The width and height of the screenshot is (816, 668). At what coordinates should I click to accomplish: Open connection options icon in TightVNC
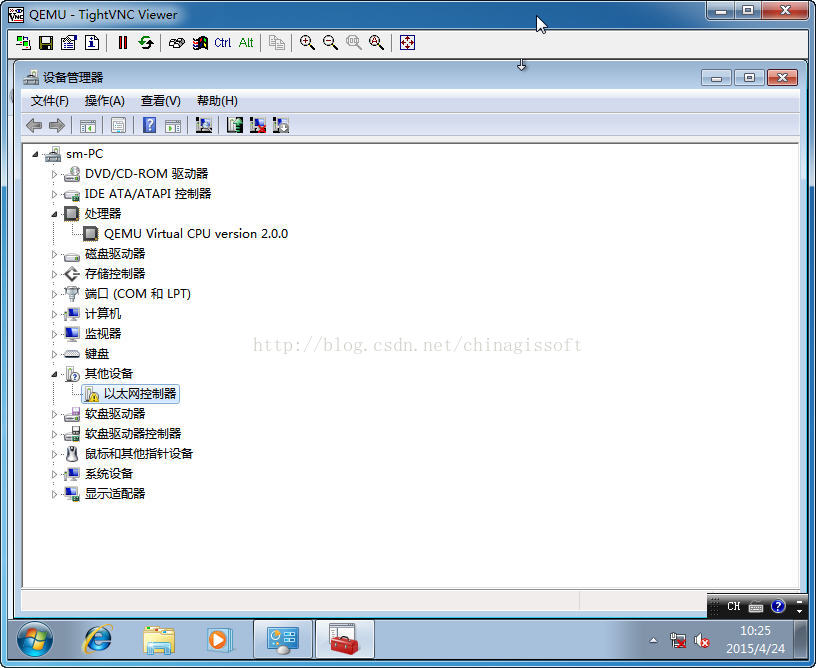(x=69, y=43)
